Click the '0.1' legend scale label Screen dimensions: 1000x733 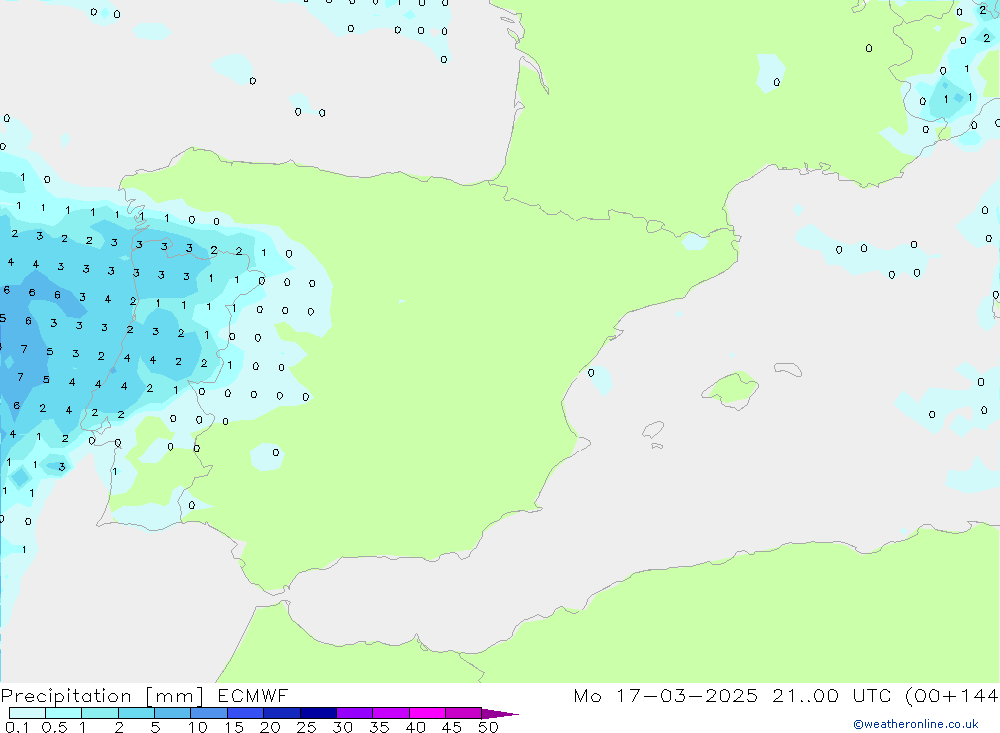[17, 727]
